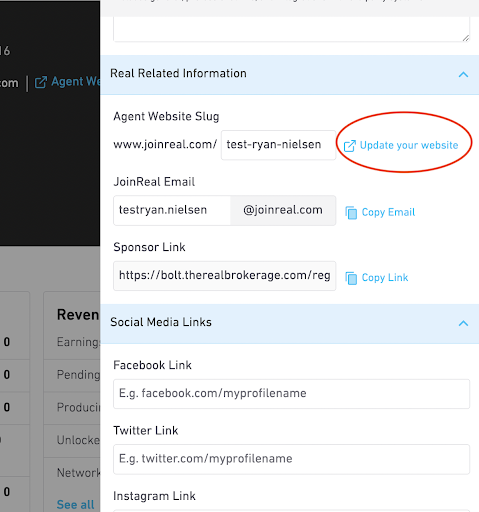Screen dimensions: 479x512
Task: Click the copy icon next to Copy Email
Action: point(351,213)
